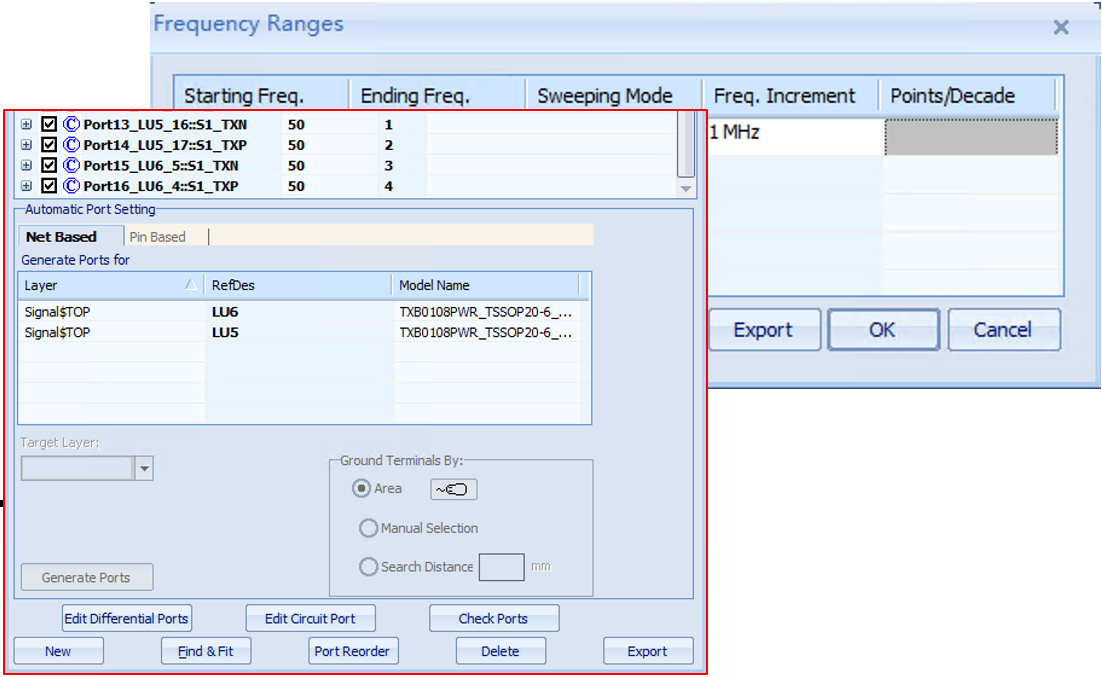Image resolution: width=1102 pixels, height=677 pixels.
Task: Click the Edit Circuit Port button
Action: coord(310,619)
